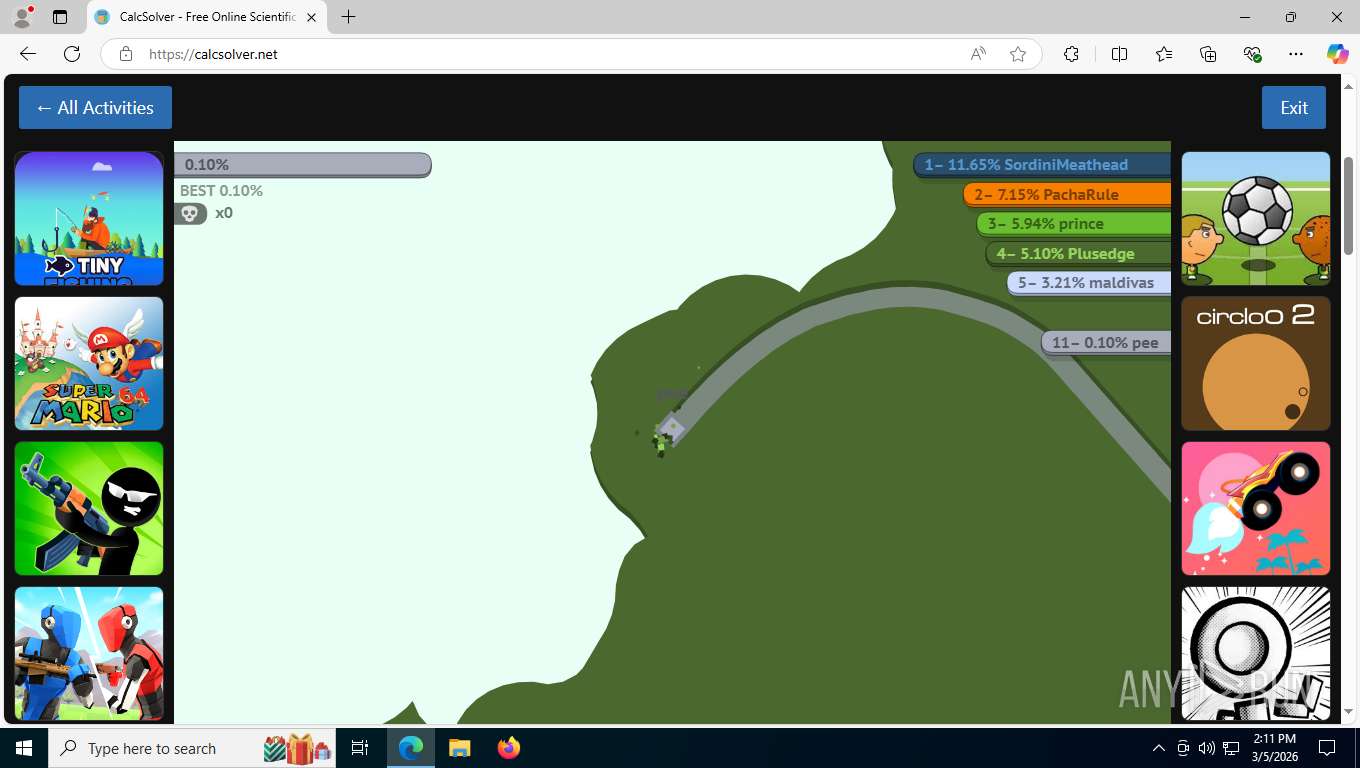1360x768 pixels.
Task: Click the taskbar search box
Action: pyautogui.click(x=194, y=748)
